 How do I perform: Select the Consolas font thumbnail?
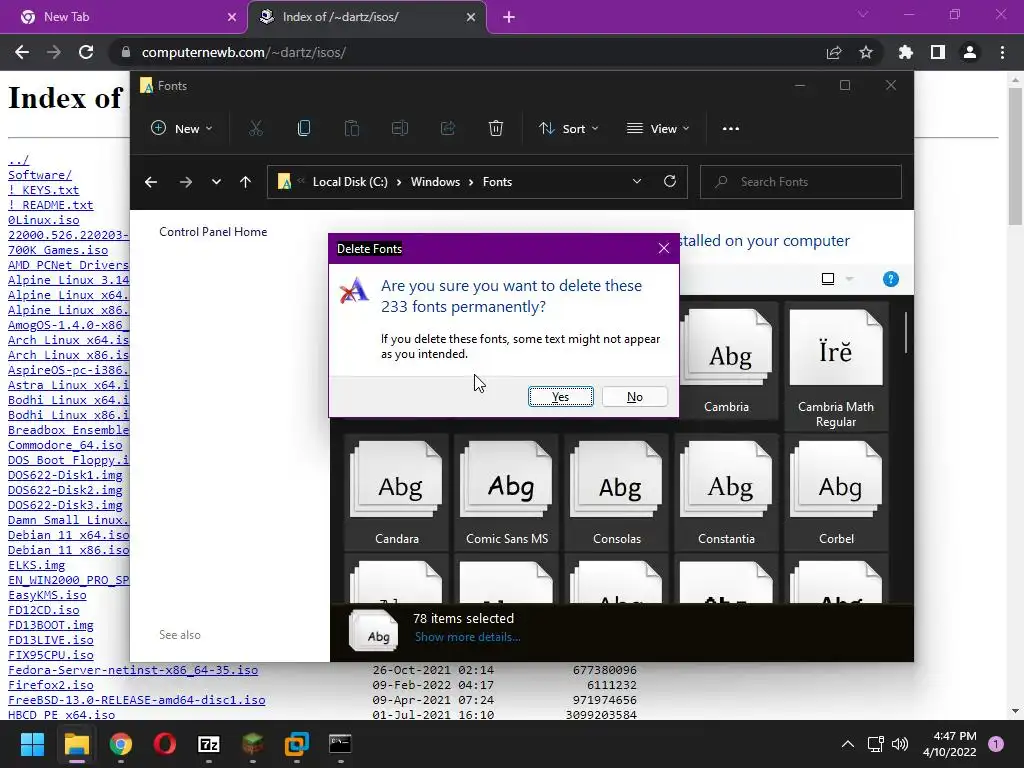point(616,492)
